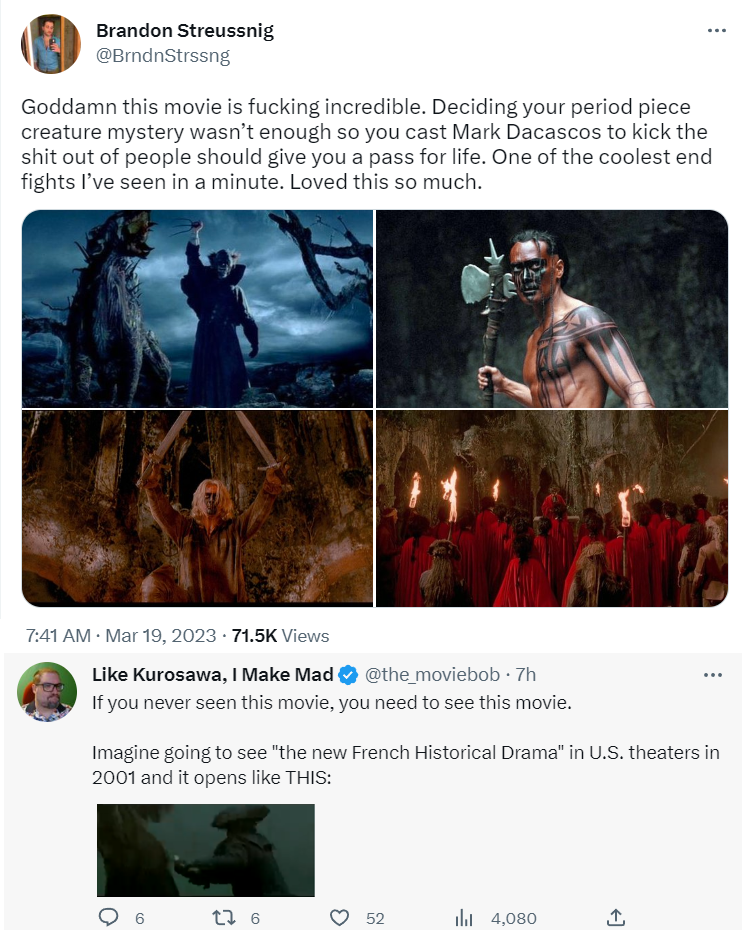742x935 pixels.
Task: Open the @the_moviebob handle
Action: 431,675
